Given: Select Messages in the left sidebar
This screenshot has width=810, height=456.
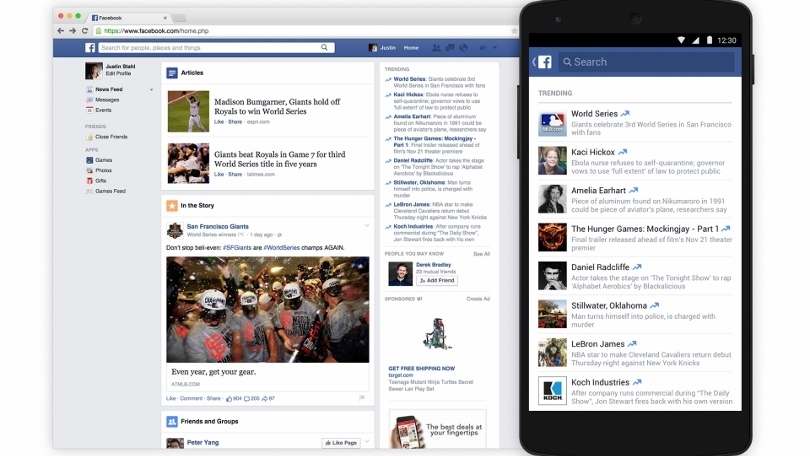Looking at the screenshot, I should click(x=107, y=100).
